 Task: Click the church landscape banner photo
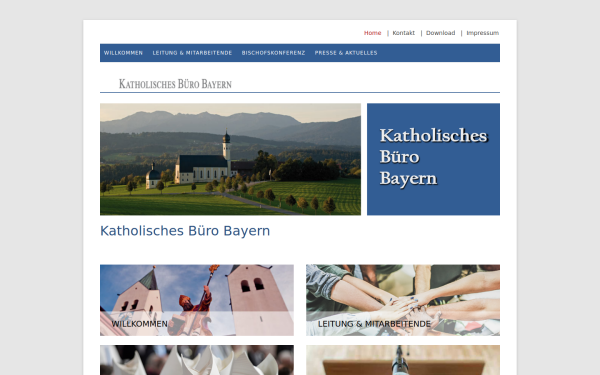tap(230, 159)
